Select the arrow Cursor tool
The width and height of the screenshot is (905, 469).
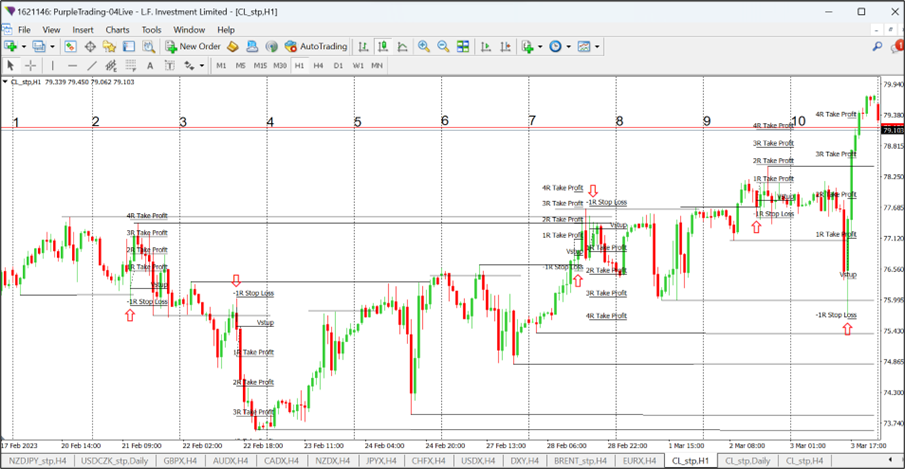(10, 66)
